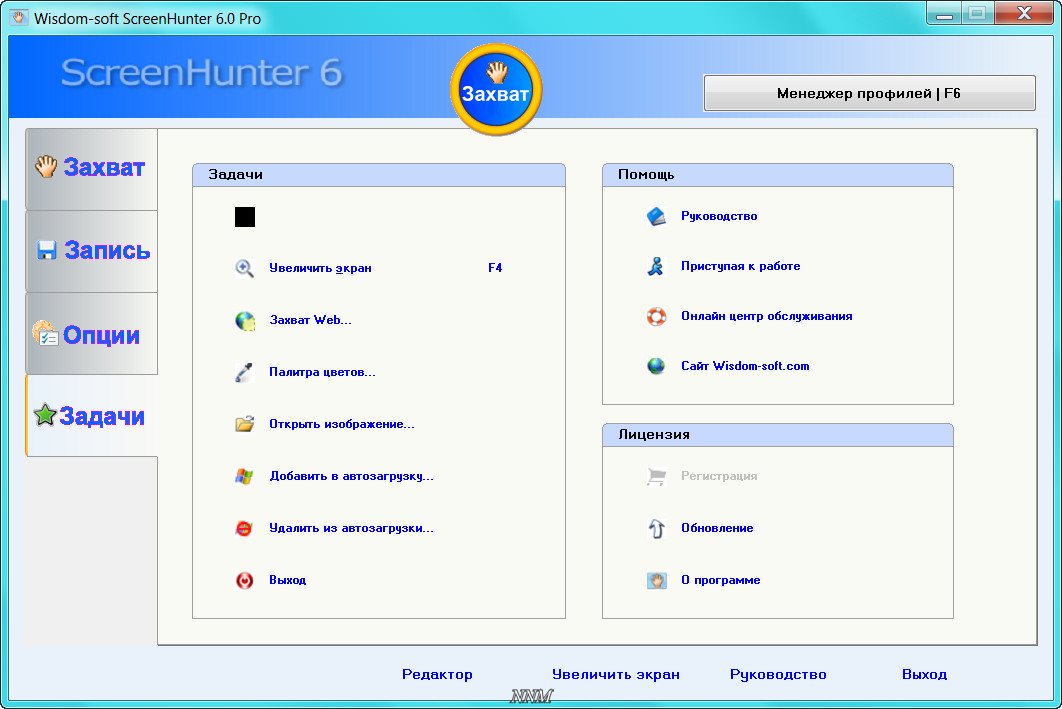This screenshot has height=709, width=1062.
Task: Click the Сайт Wisdom-soft.com link
Action: (745, 366)
